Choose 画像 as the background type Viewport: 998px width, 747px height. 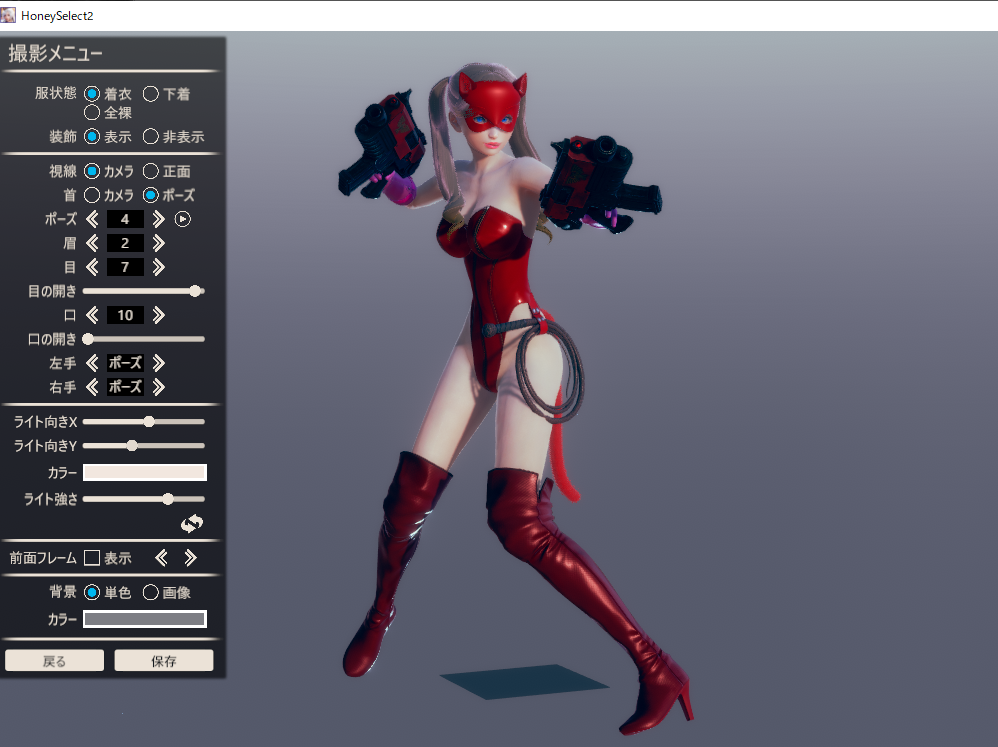pos(151,592)
